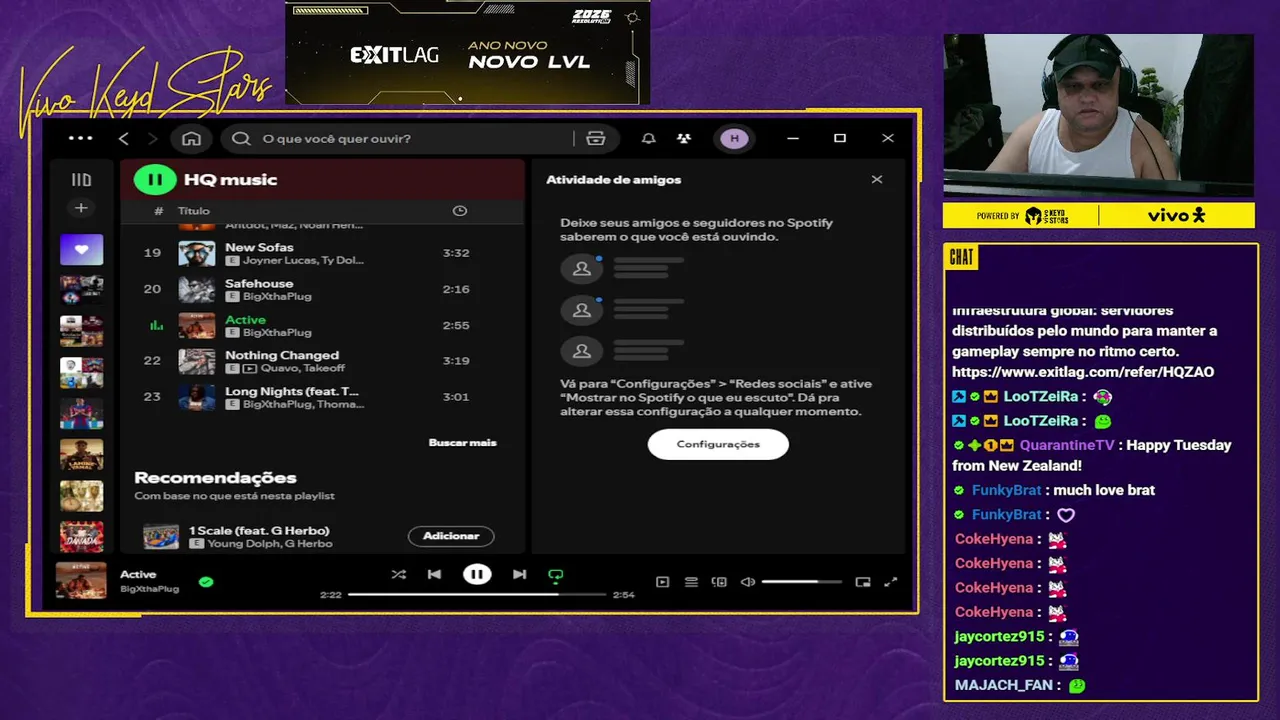Skip to the next track

point(519,574)
